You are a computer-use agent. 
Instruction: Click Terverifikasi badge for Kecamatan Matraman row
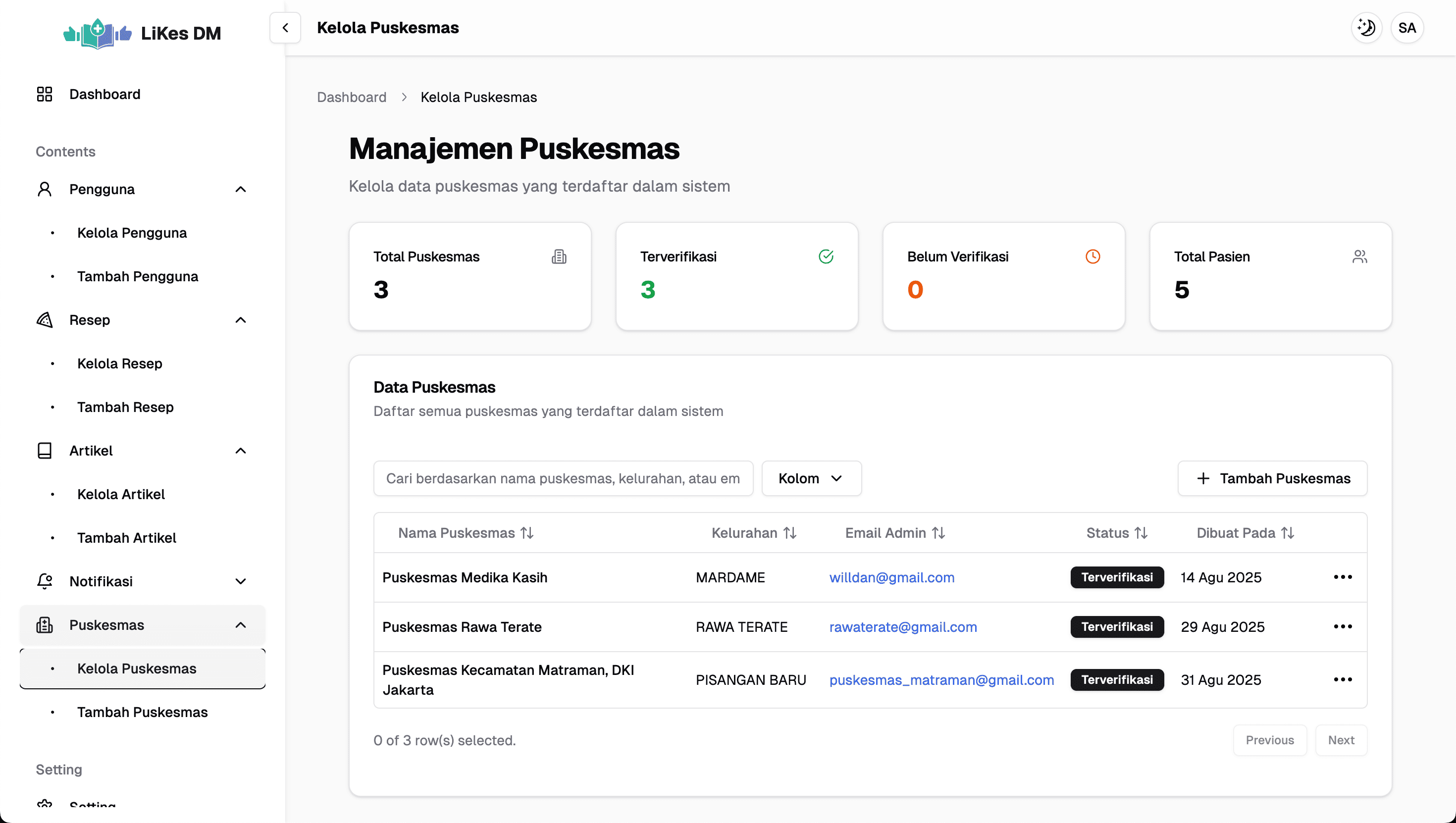[1117, 679]
